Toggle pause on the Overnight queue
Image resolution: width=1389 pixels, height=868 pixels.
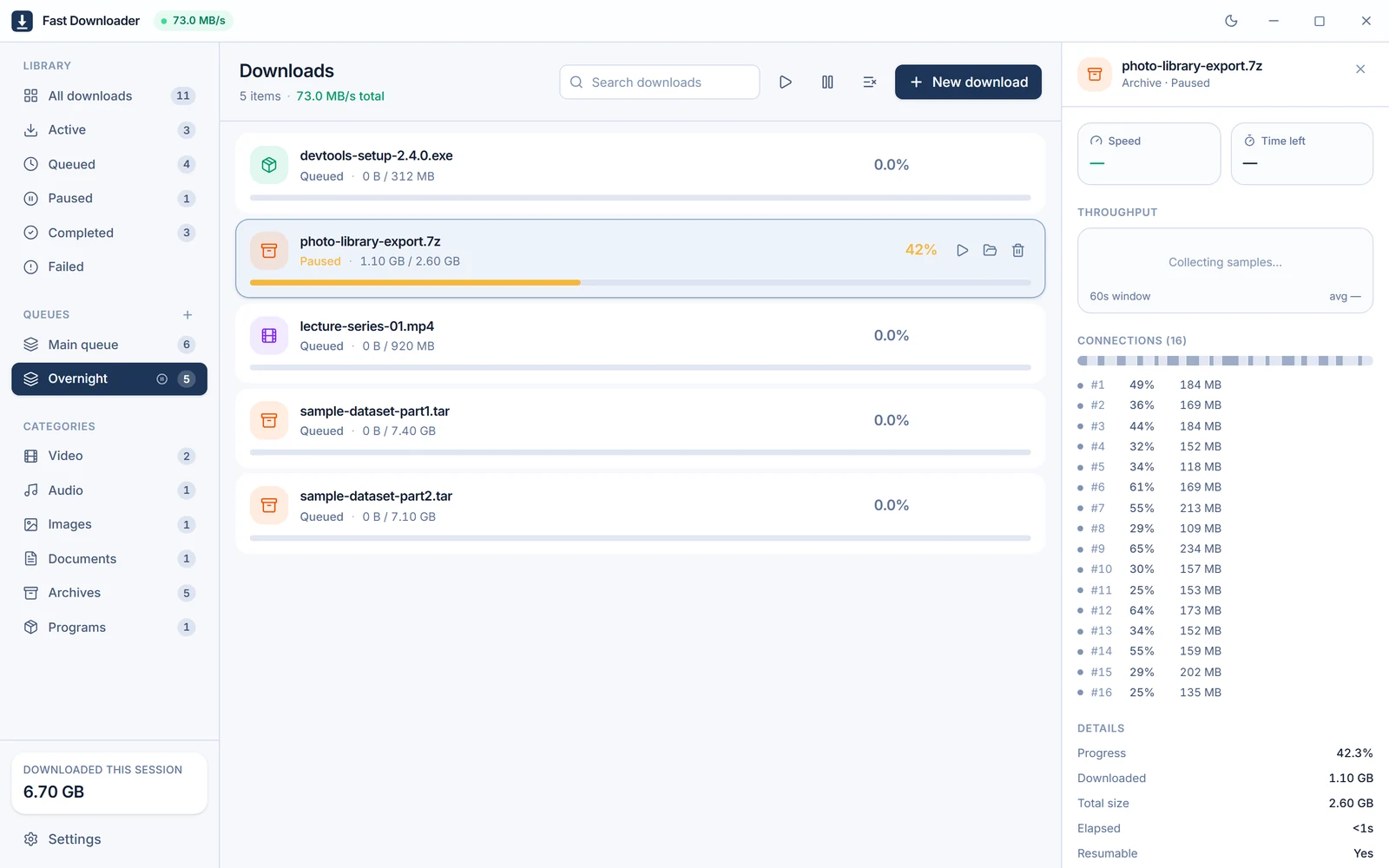pos(161,378)
